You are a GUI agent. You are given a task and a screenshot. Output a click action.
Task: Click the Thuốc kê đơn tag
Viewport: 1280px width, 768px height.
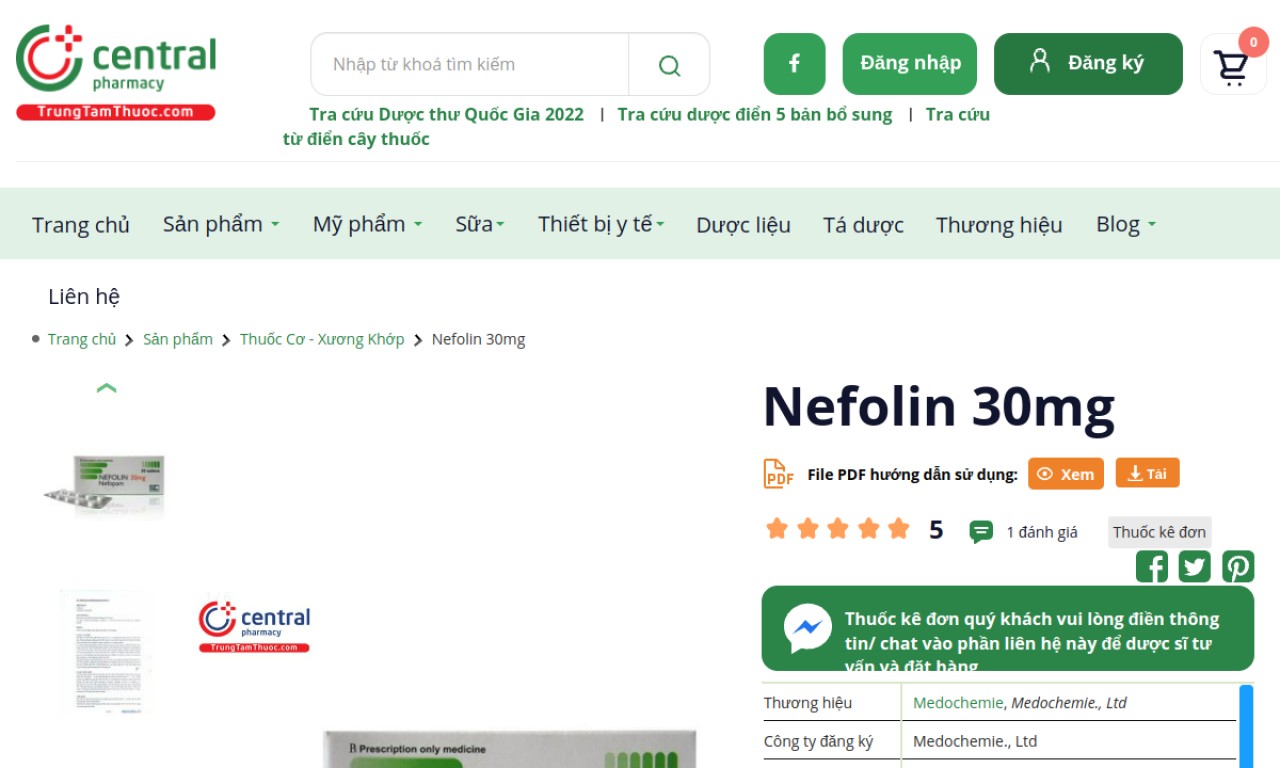pyautogui.click(x=1159, y=532)
